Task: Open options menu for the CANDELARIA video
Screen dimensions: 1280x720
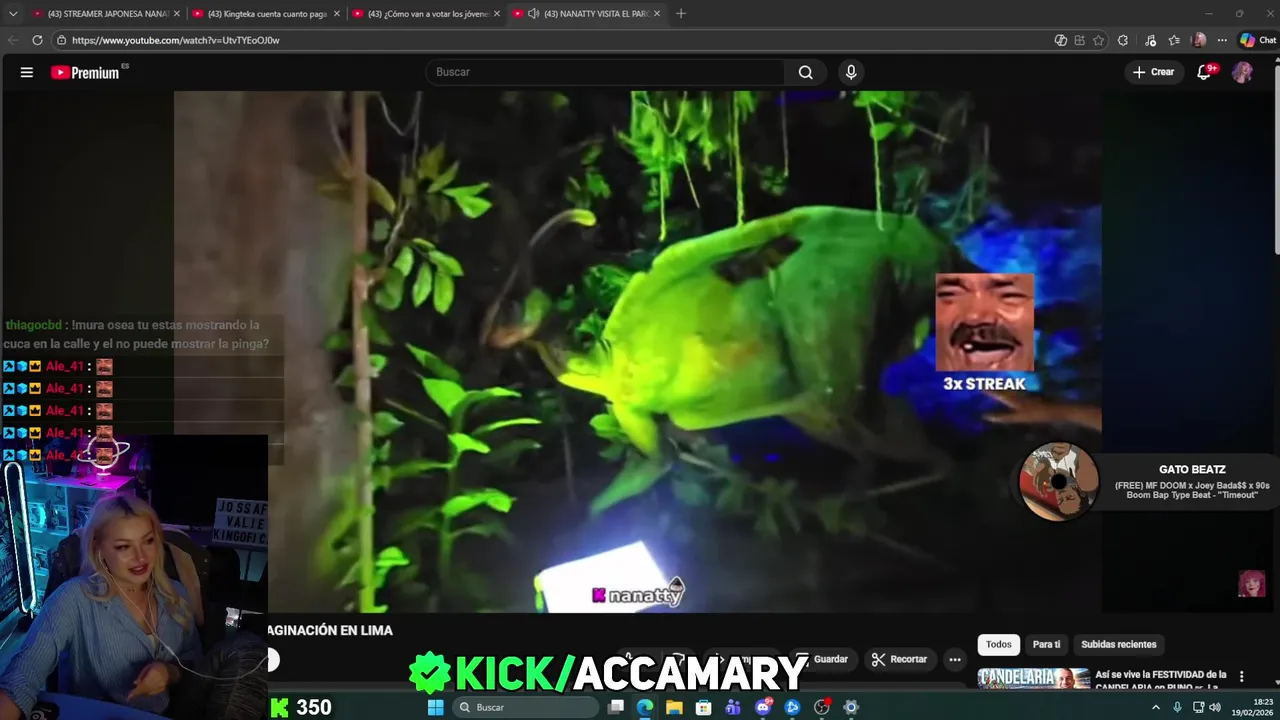Action: point(1242,676)
